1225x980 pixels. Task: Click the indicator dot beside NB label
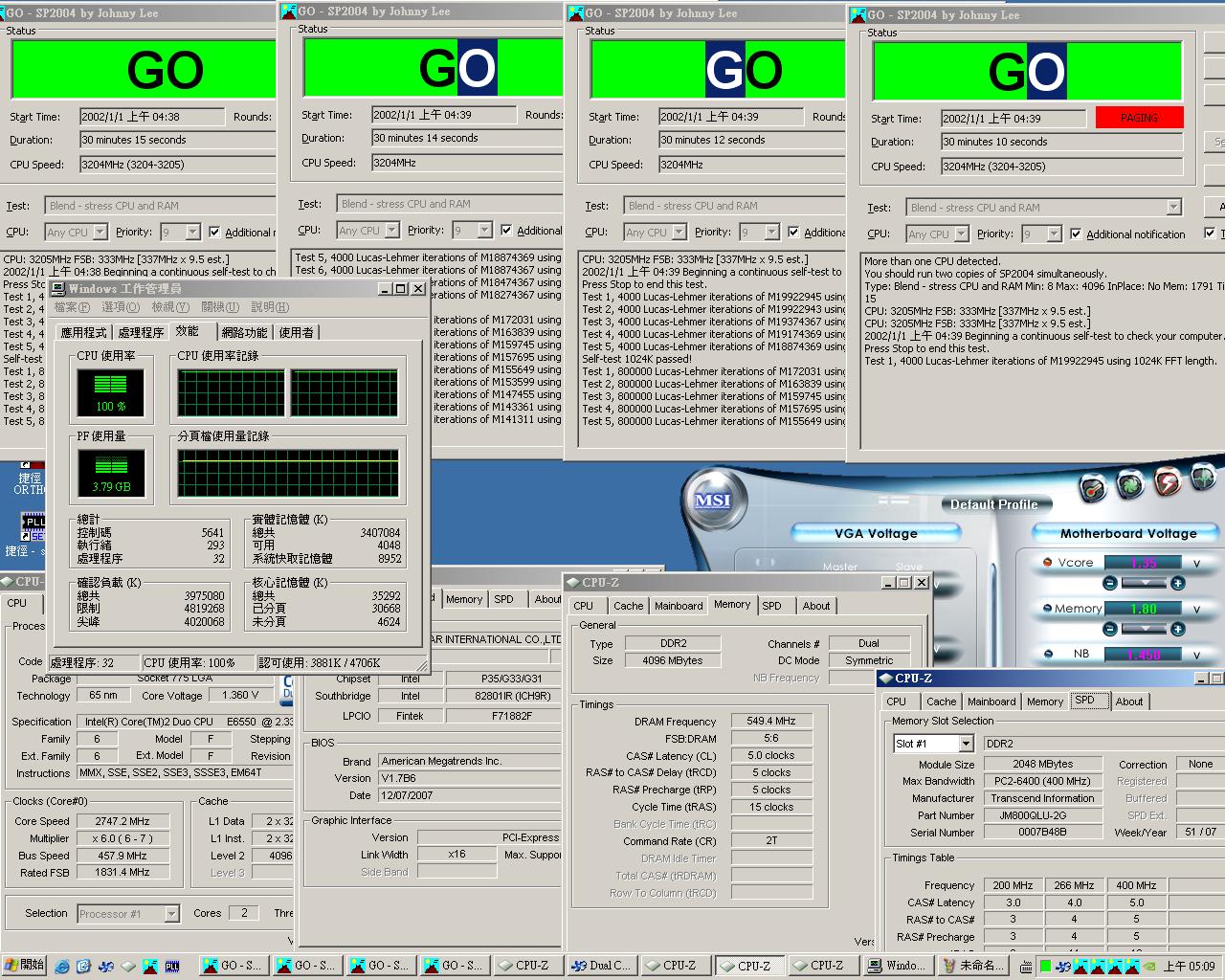click(x=1048, y=654)
